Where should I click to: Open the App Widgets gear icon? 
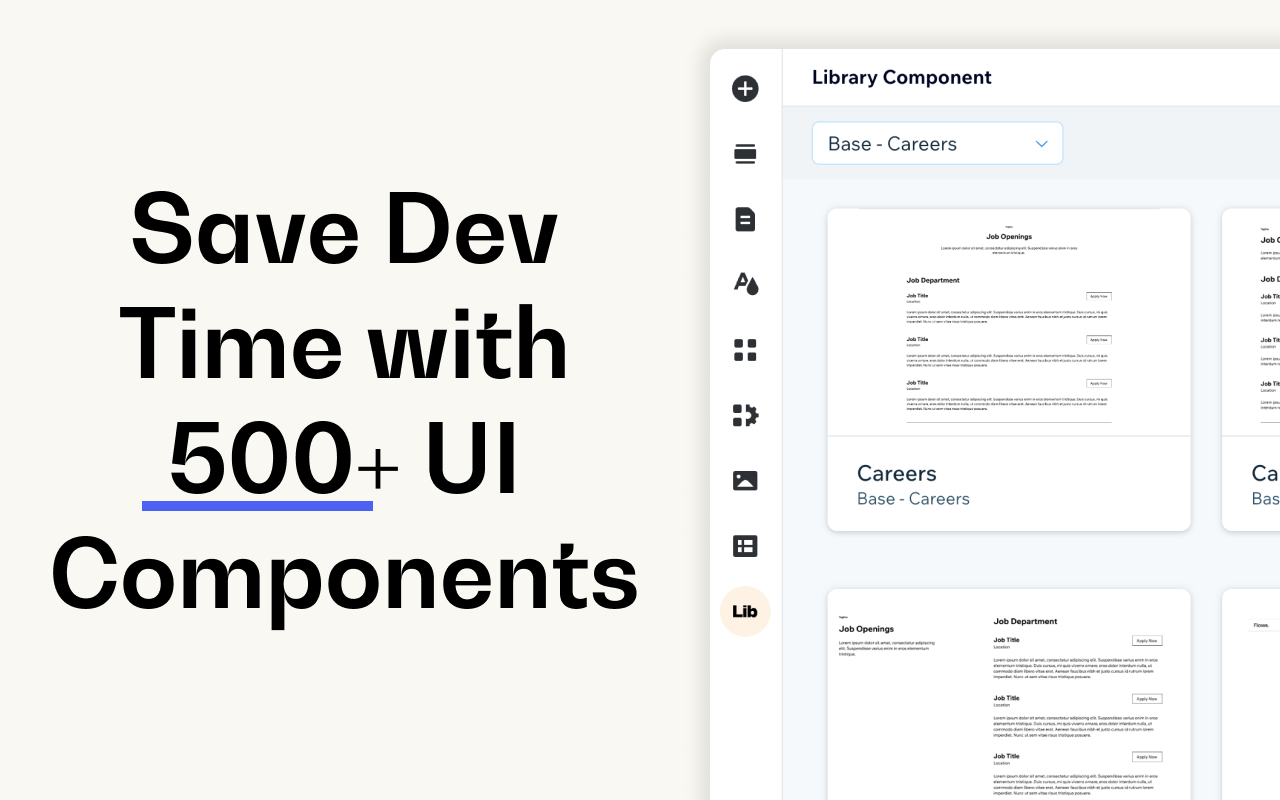click(745, 415)
